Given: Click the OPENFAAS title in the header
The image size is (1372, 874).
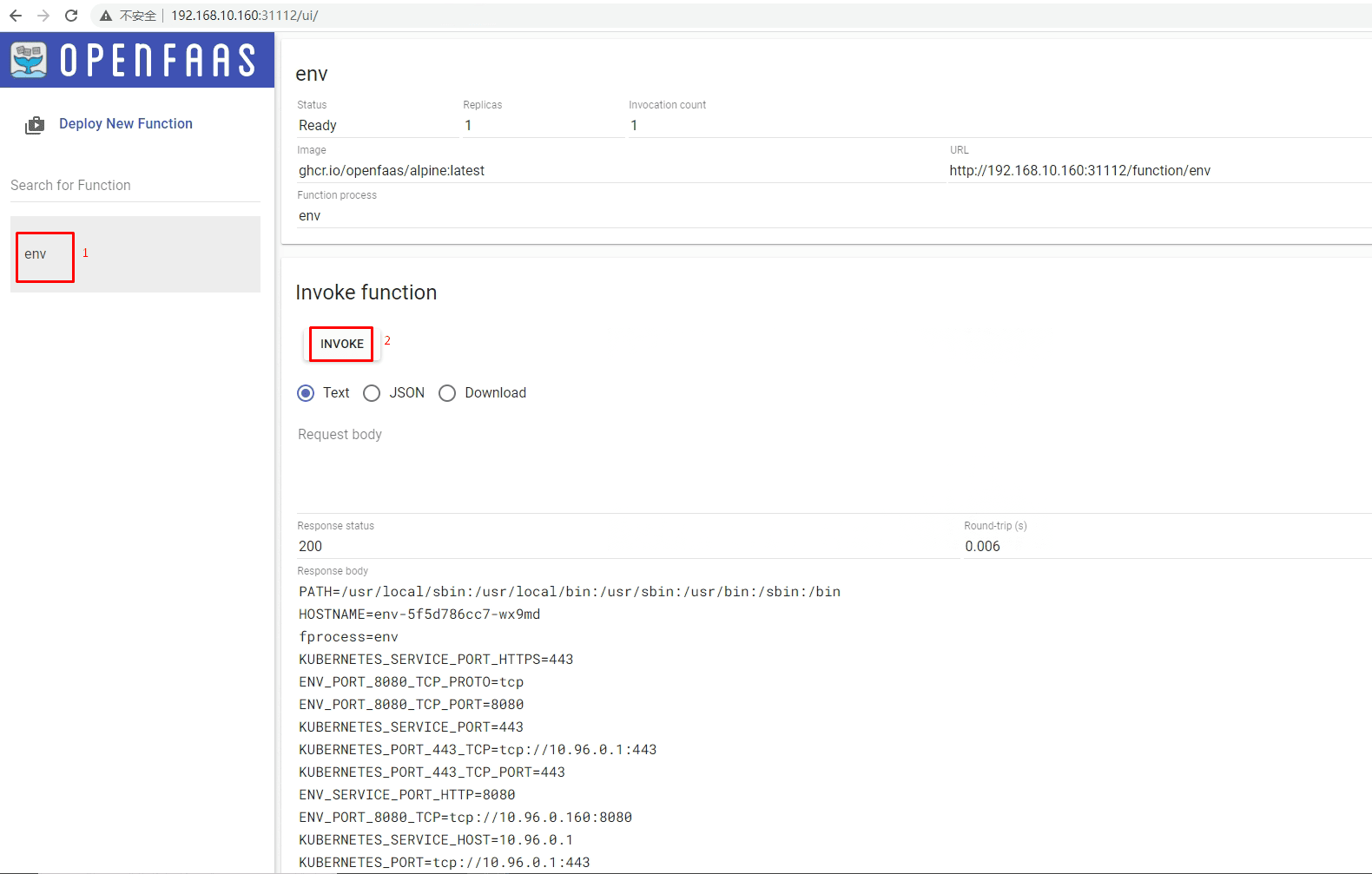Looking at the screenshot, I should click(158, 60).
